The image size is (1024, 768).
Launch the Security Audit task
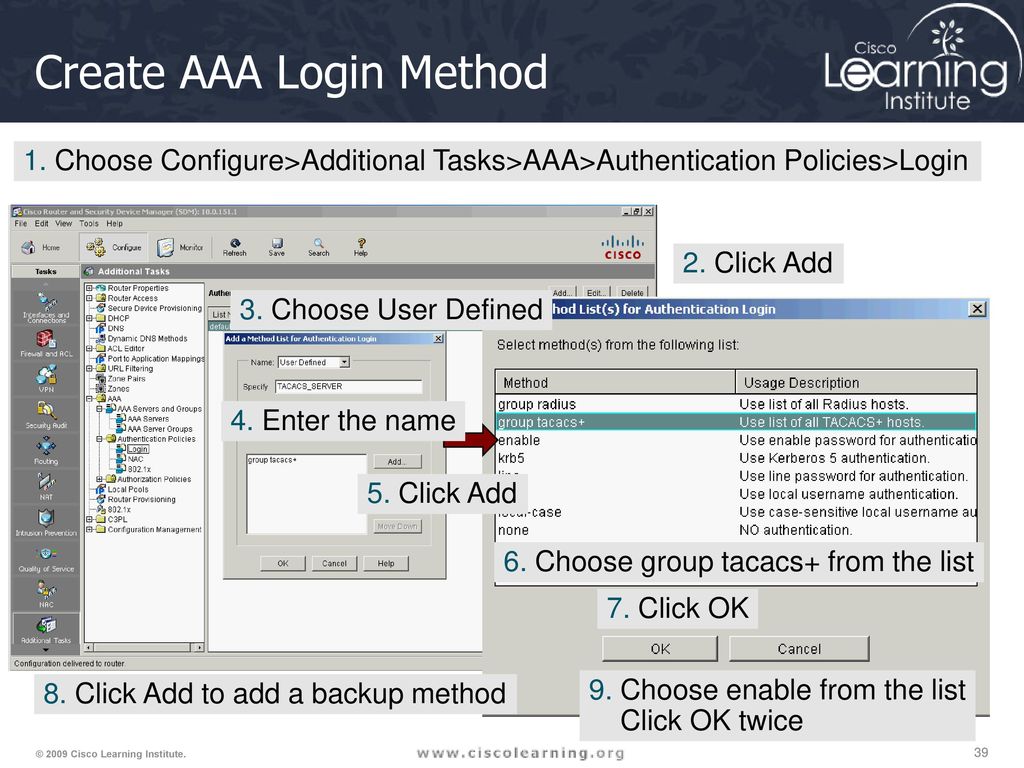pos(46,415)
